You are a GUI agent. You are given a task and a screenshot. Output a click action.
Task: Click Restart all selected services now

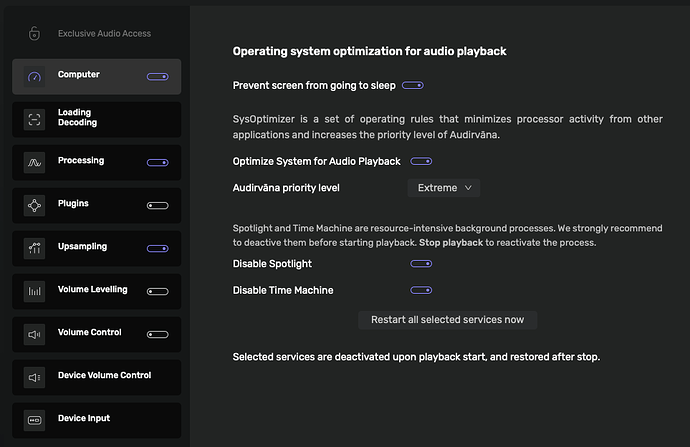click(448, 320)
